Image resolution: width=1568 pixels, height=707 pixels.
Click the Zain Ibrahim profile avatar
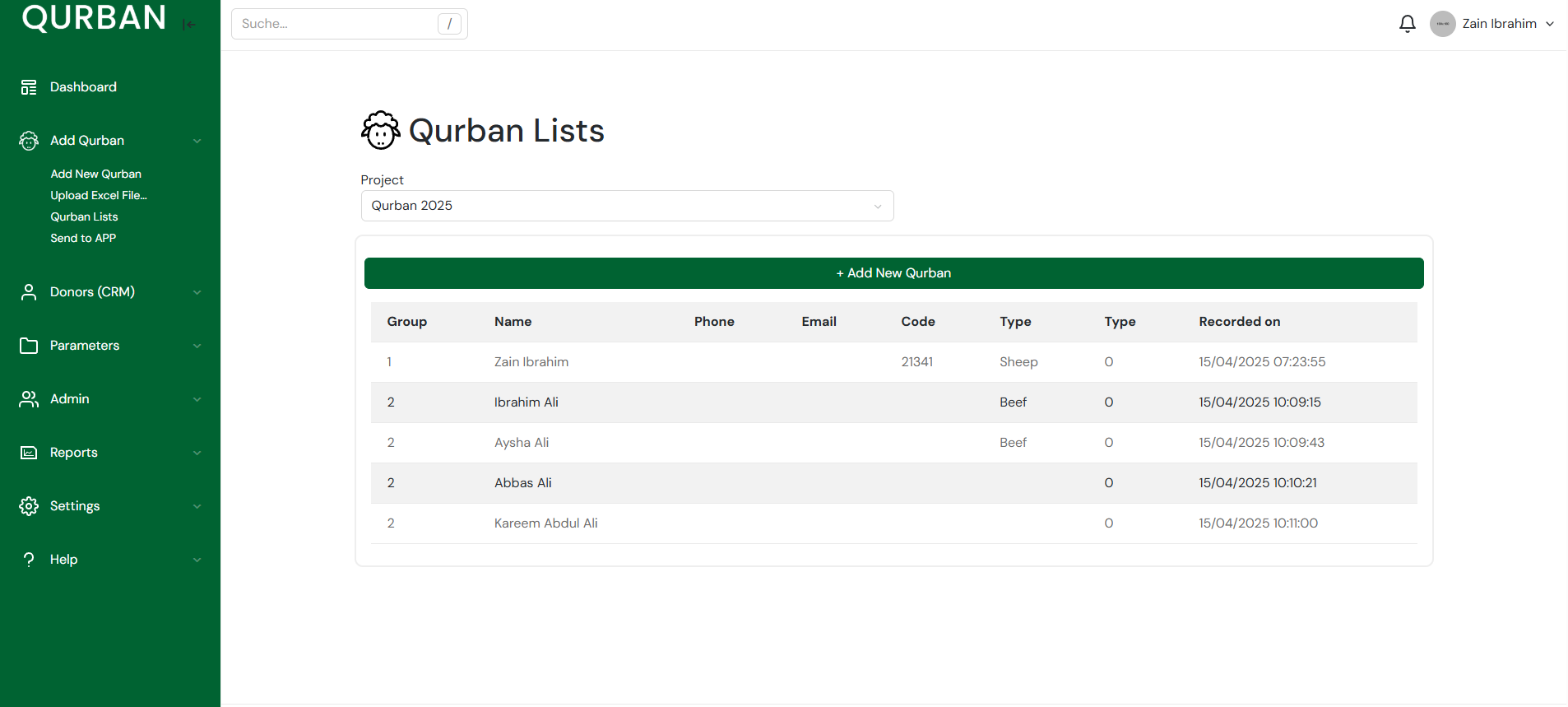tap(1442, 24)
